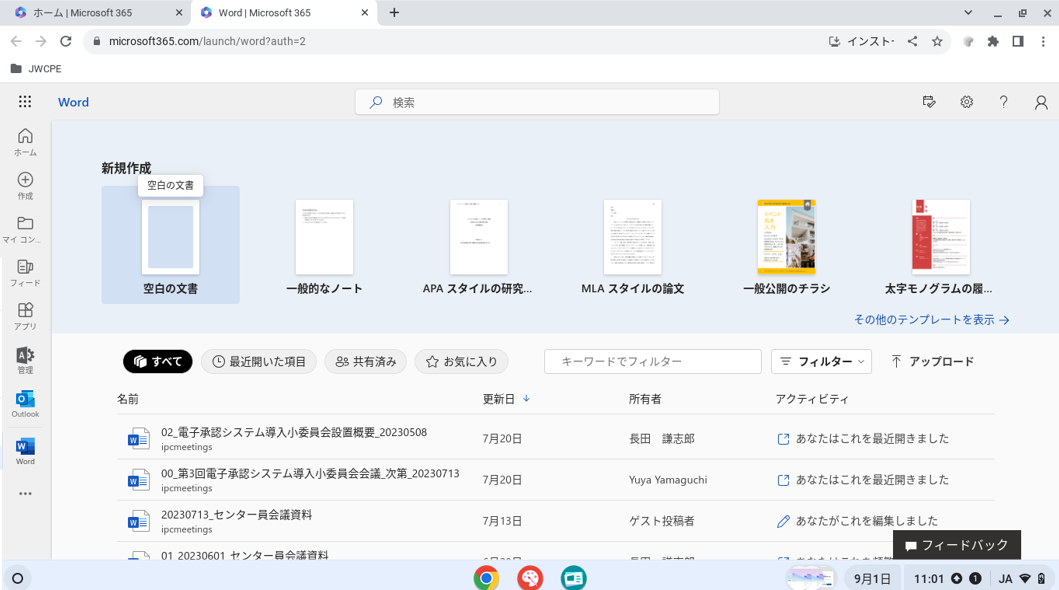Click the キーワードでフィルター input field
The height and width of the screenshot is (590, 1059).
pyautogui.click(x=653, y=362)
